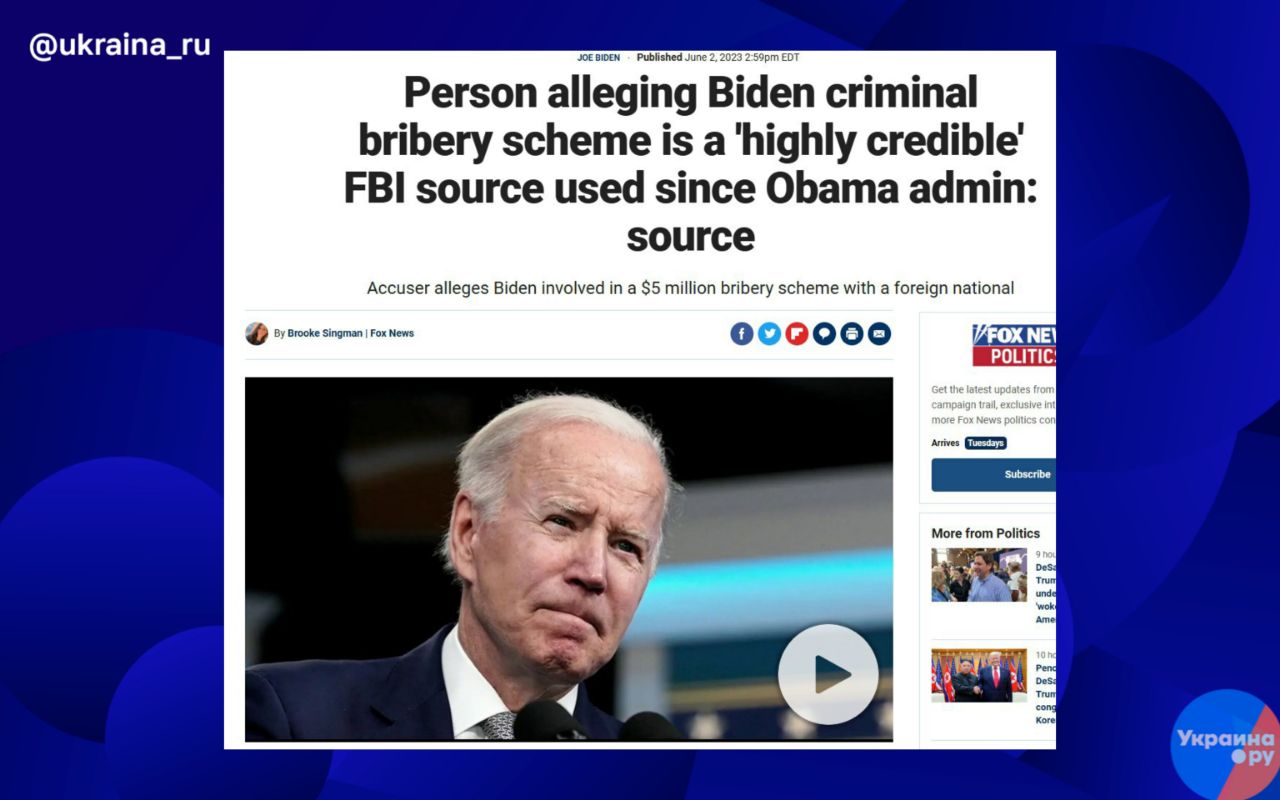
Task: Click the print article icon
Action: pyautogui.click(x=852, y=334)
